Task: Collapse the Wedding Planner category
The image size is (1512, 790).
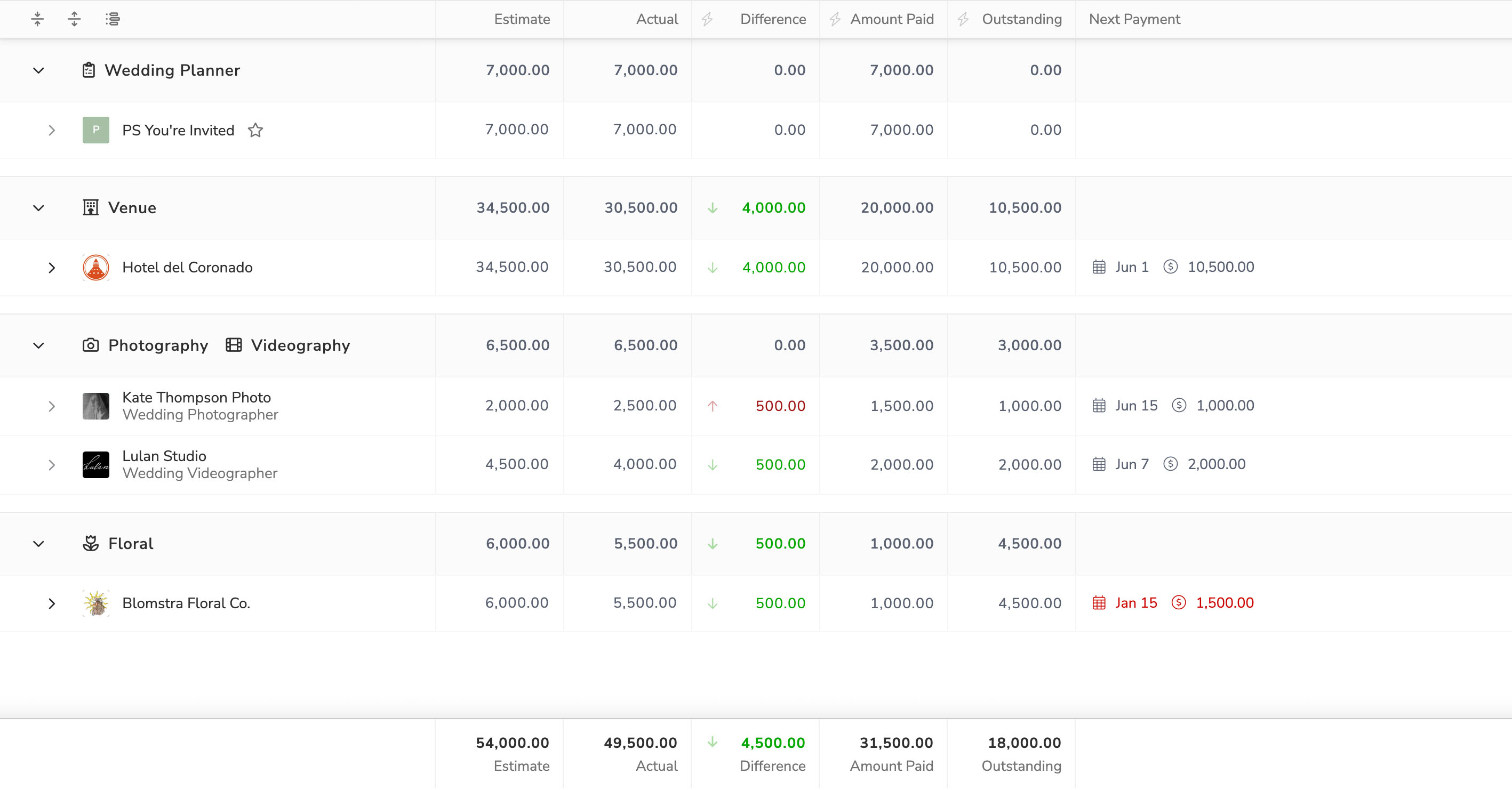Action: click(39, 70)
